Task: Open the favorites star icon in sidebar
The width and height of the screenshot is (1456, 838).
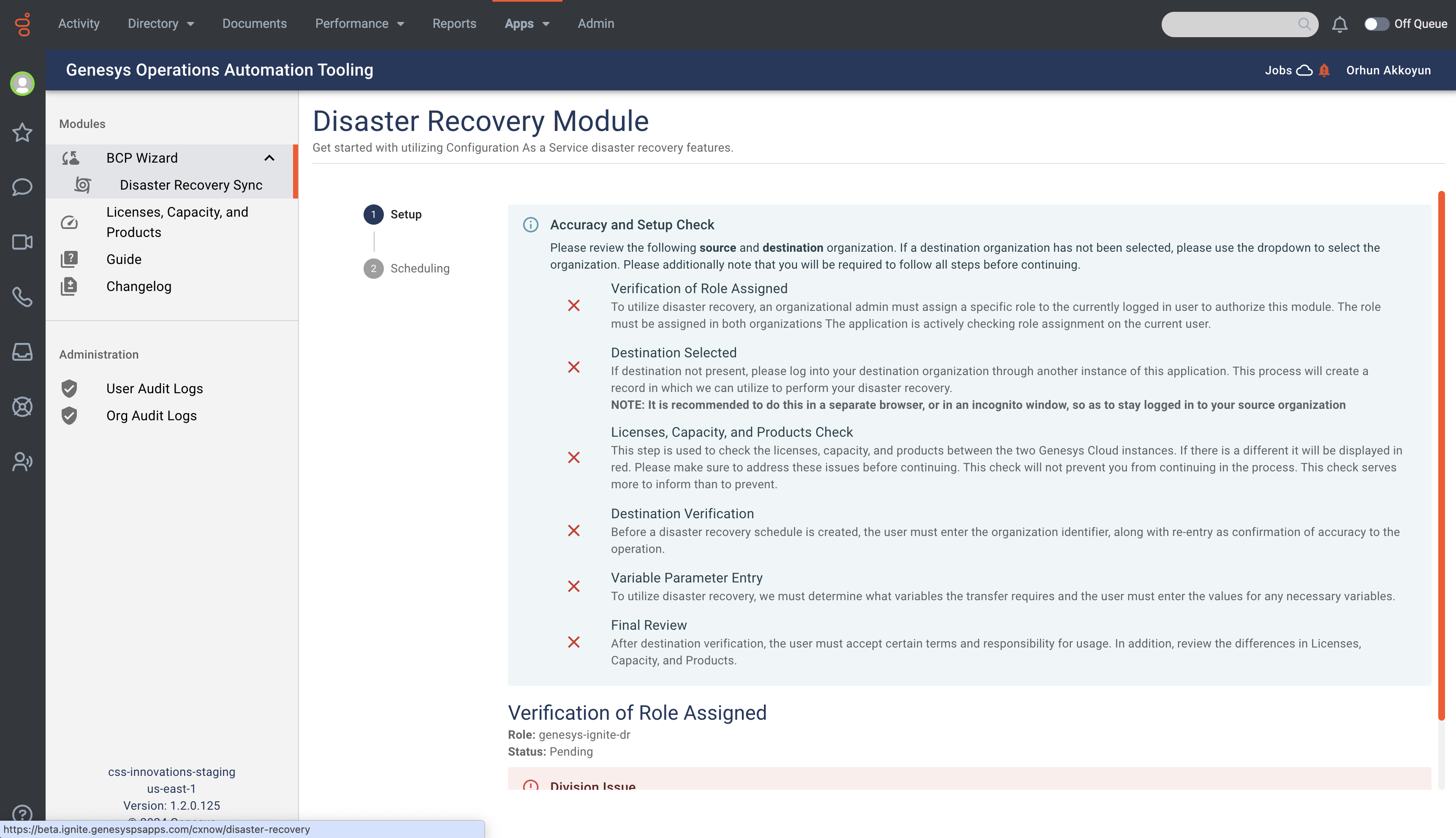Action: (22, 132)
